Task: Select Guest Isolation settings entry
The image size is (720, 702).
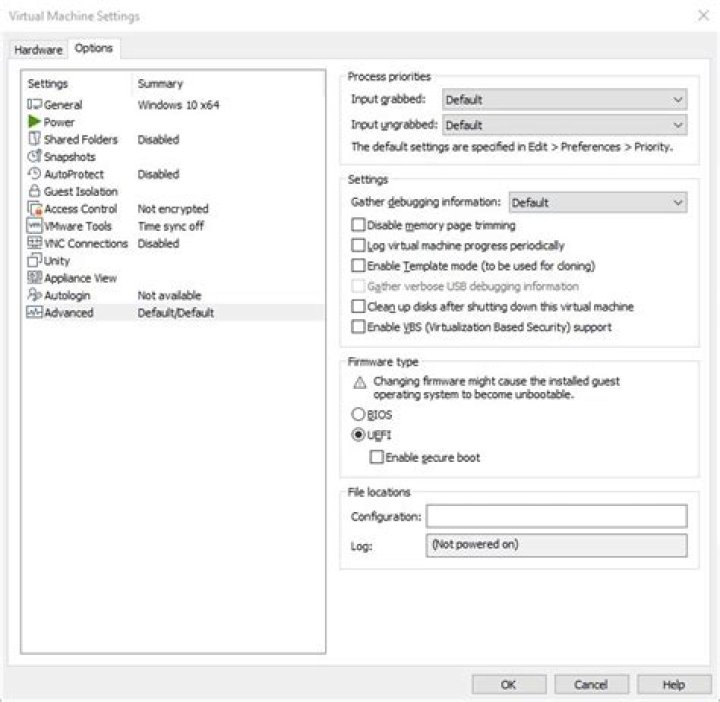Action: pyautogui.click(x=81, y=191)
